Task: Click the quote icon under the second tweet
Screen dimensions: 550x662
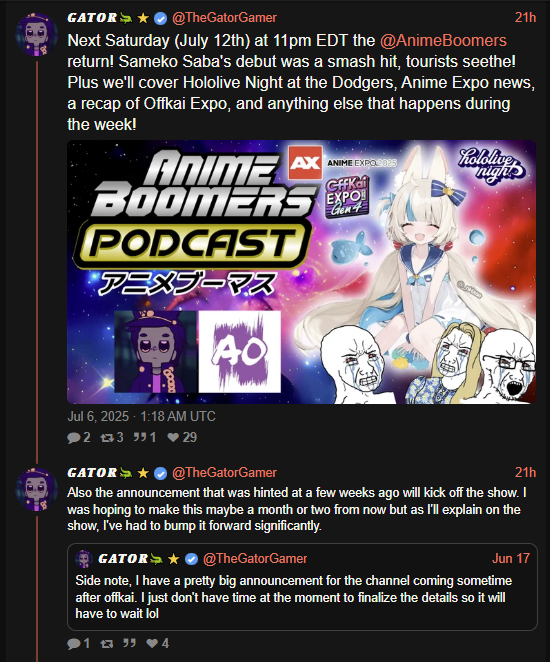Action: click(x=129, y=643)
